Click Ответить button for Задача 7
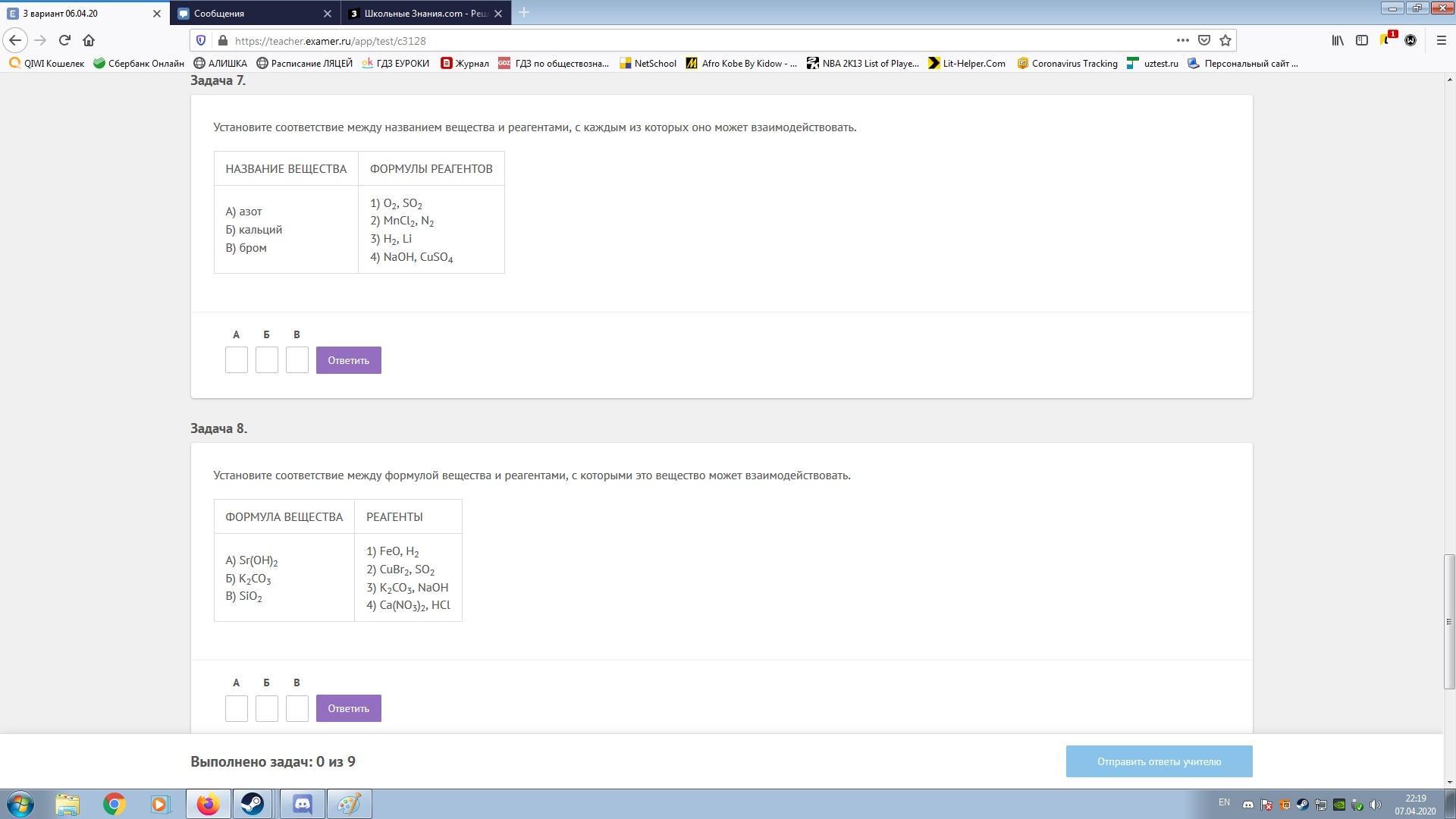This screenshot has height=819, width=1456. tap(348, 360)
